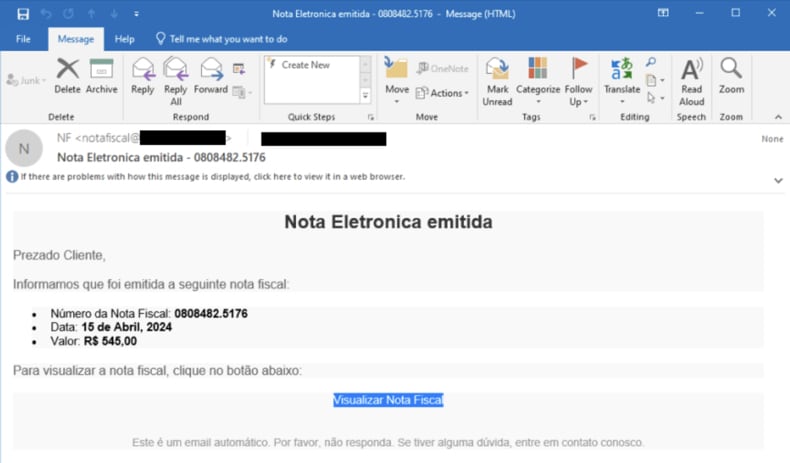The height and width of the screenshot is (463, 790).
Task: Archive this email
Action: tap(101, 76)
